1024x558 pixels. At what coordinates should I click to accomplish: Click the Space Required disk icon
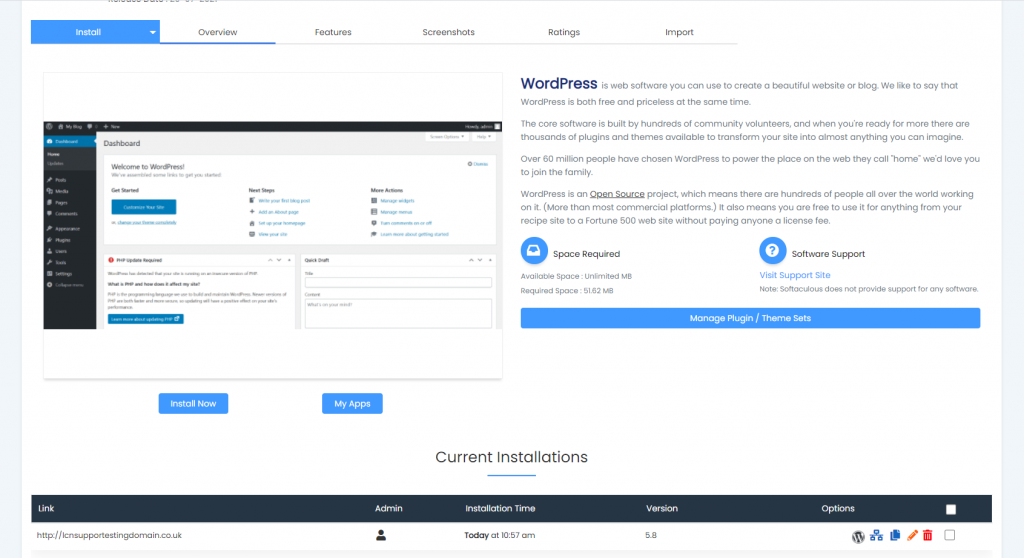[x=534, y=251]
